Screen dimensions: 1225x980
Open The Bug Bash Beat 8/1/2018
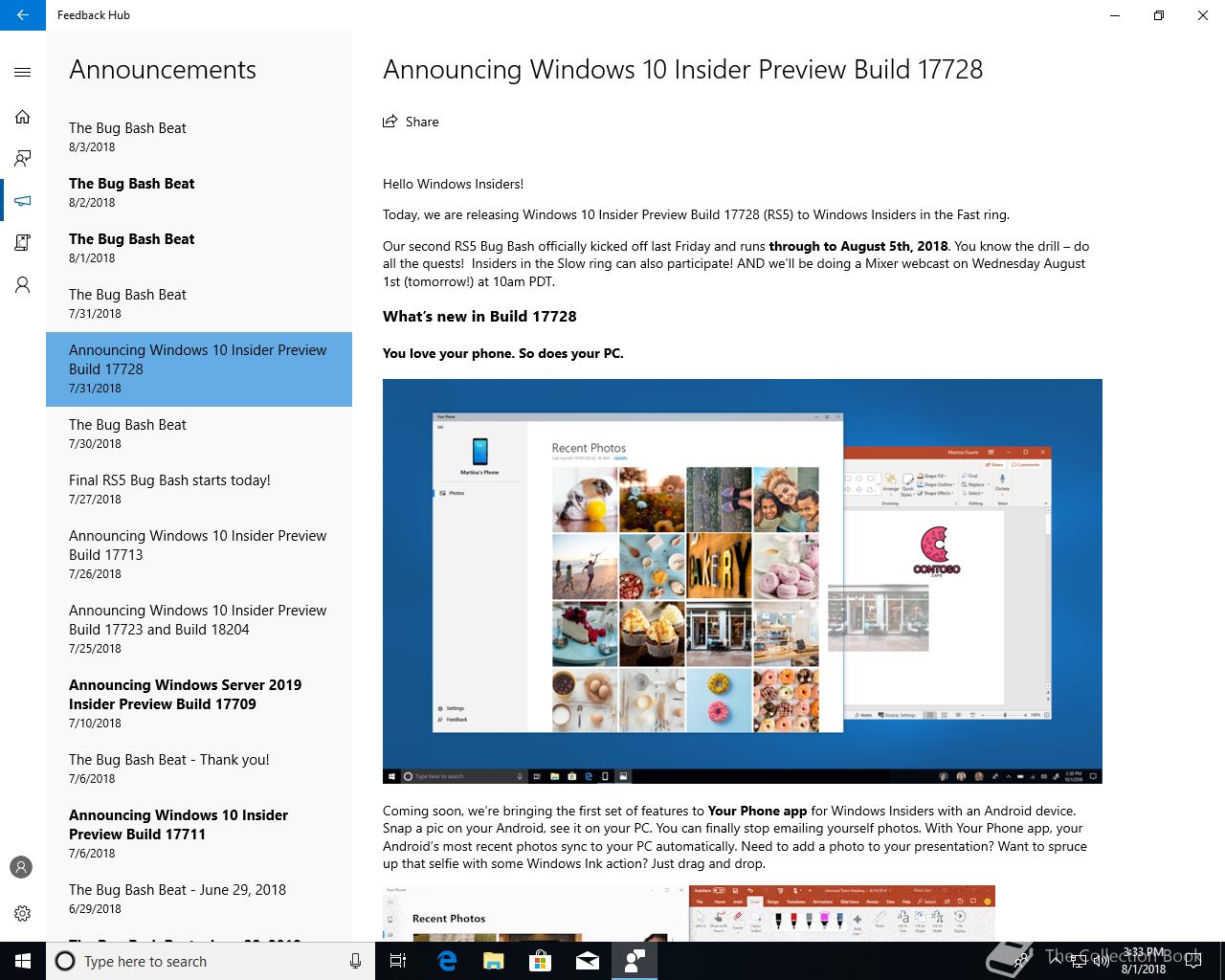click(x=199, y=249)
